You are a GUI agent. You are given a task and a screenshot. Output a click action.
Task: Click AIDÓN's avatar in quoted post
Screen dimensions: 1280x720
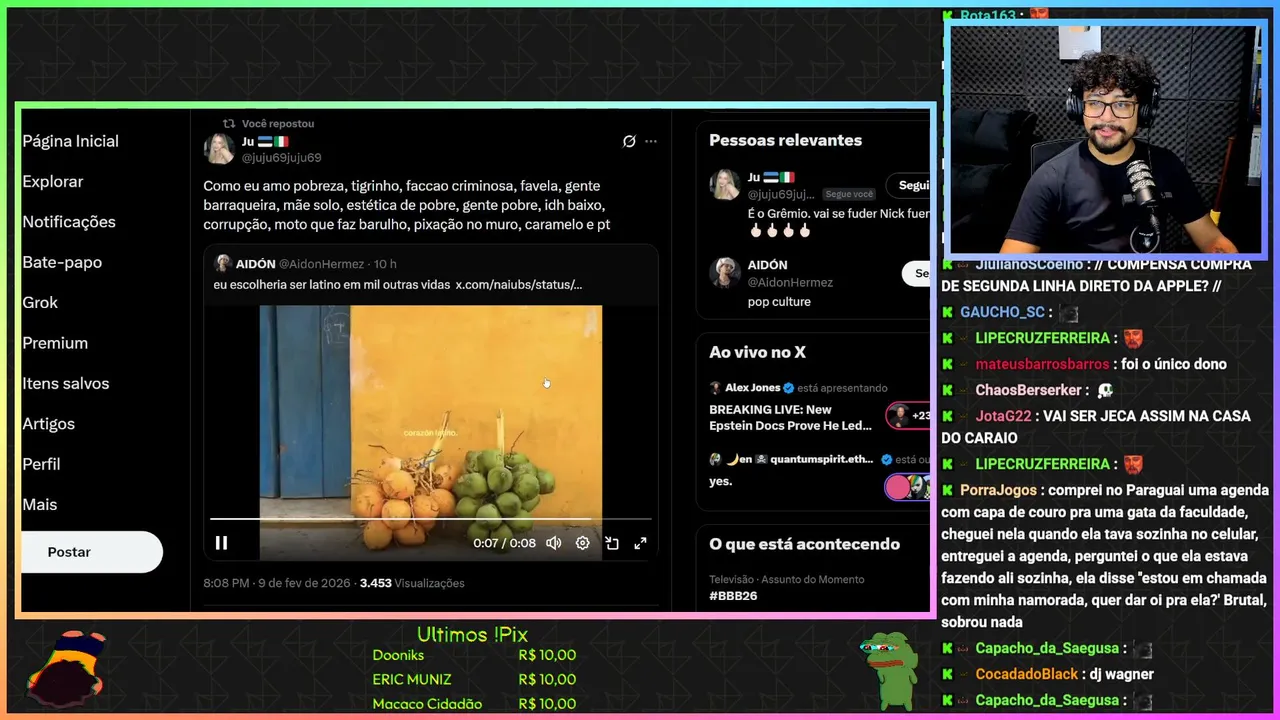223,264
